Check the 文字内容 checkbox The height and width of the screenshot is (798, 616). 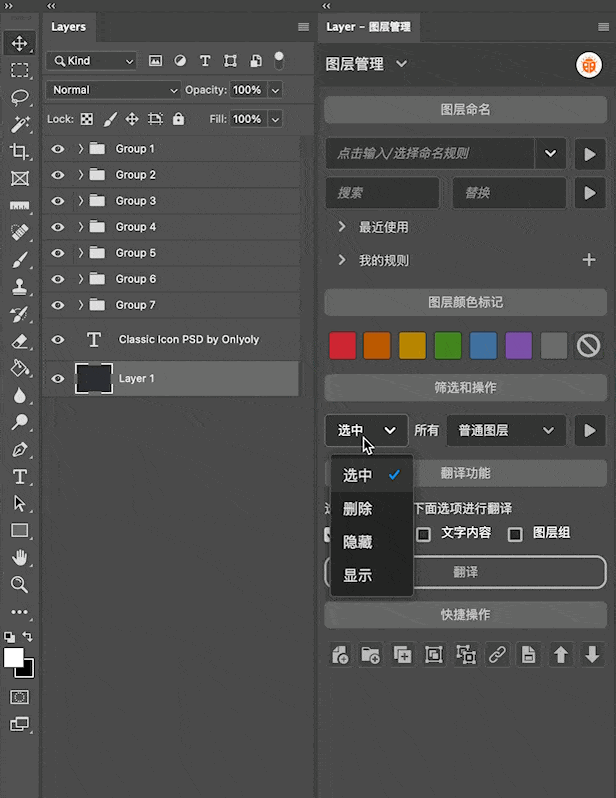point(424,534)
